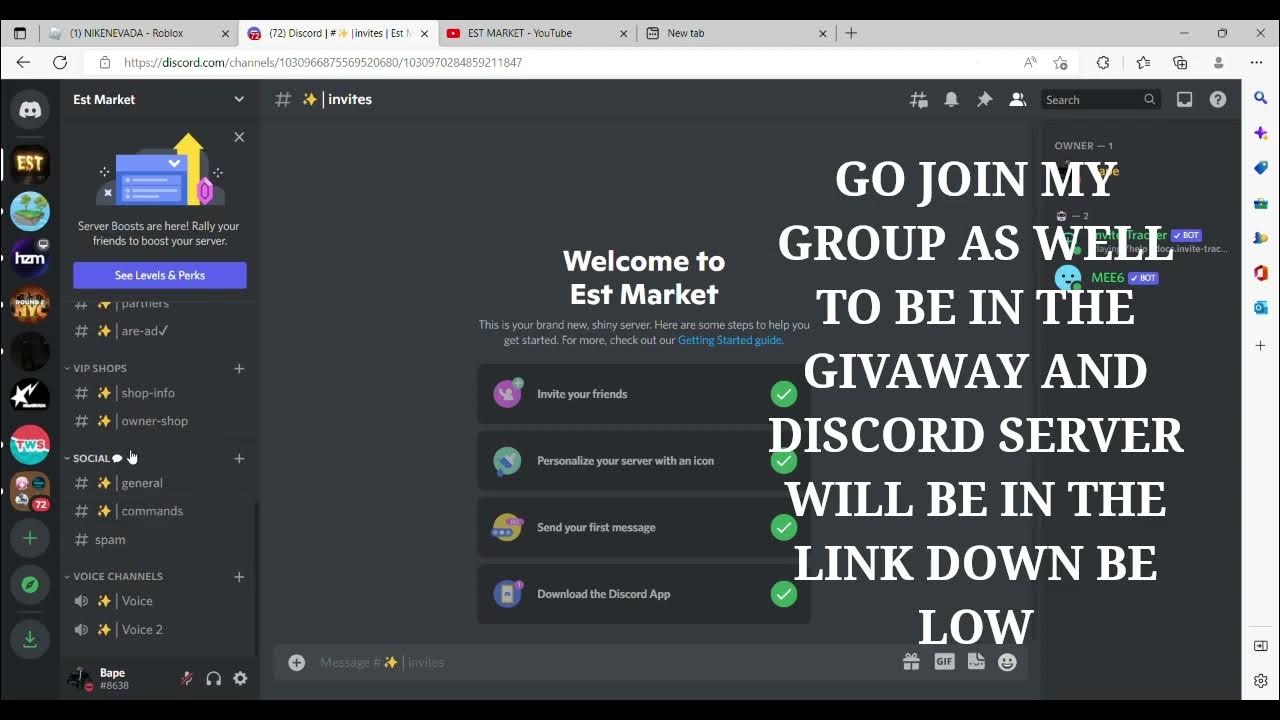Image resolution: width=1280 pixels, height=720 pixels.
Task: Create channel in VIP SHOPS category
Action: click(x=239, y=368)
